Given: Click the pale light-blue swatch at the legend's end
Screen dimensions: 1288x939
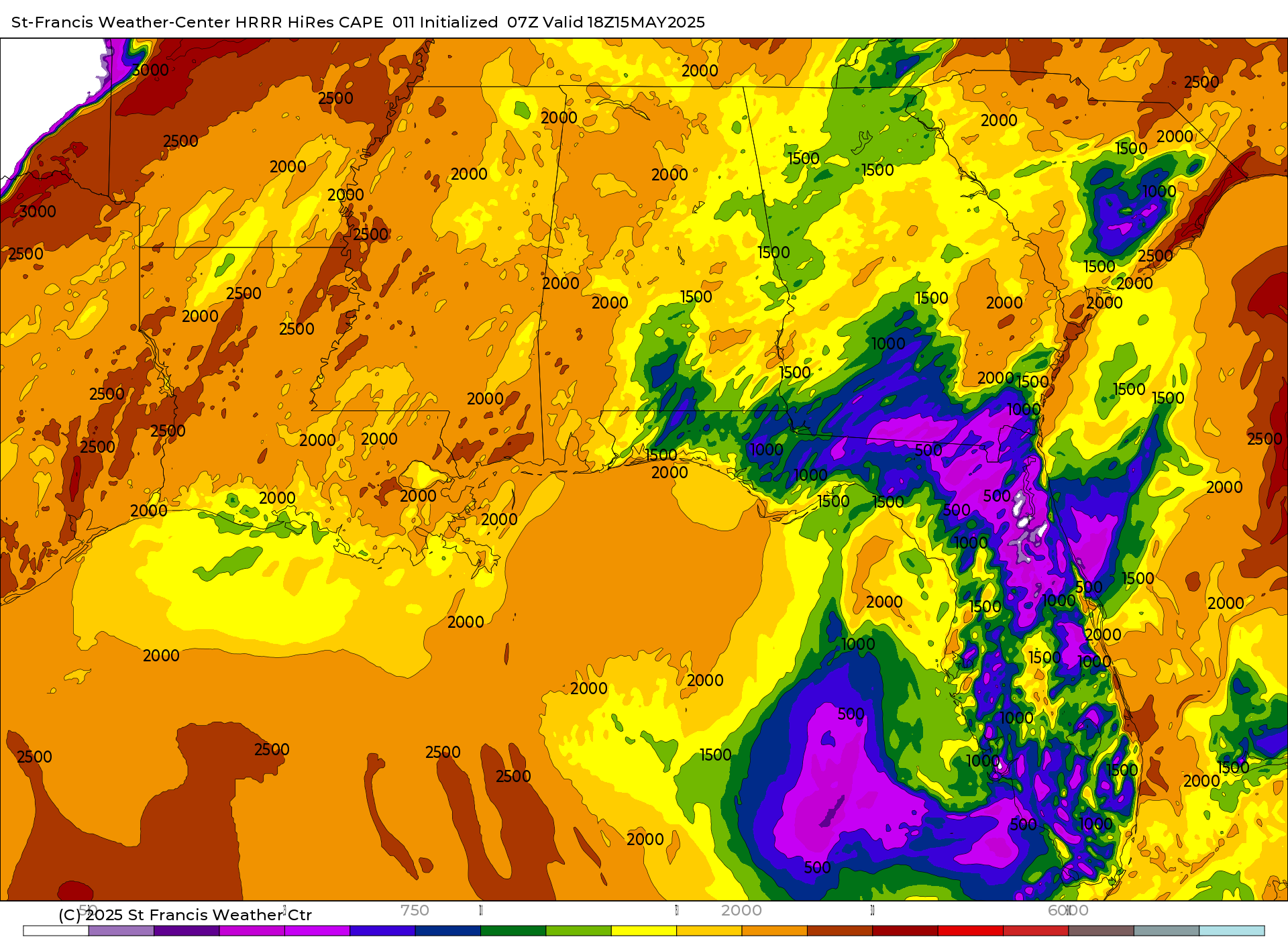Looking at the screenshot, I should click(x=1232, y=931).
